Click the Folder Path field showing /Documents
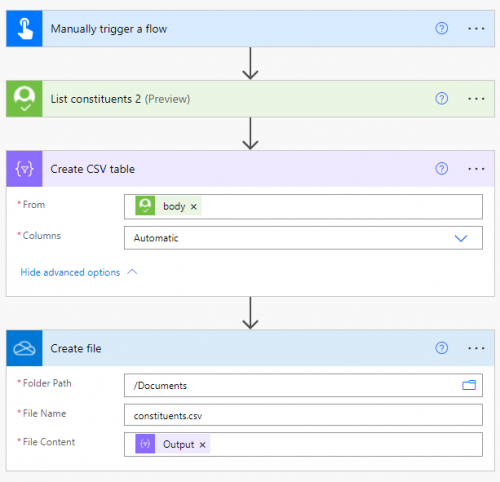This screenshot has width=500, height=482. (303, 385)
